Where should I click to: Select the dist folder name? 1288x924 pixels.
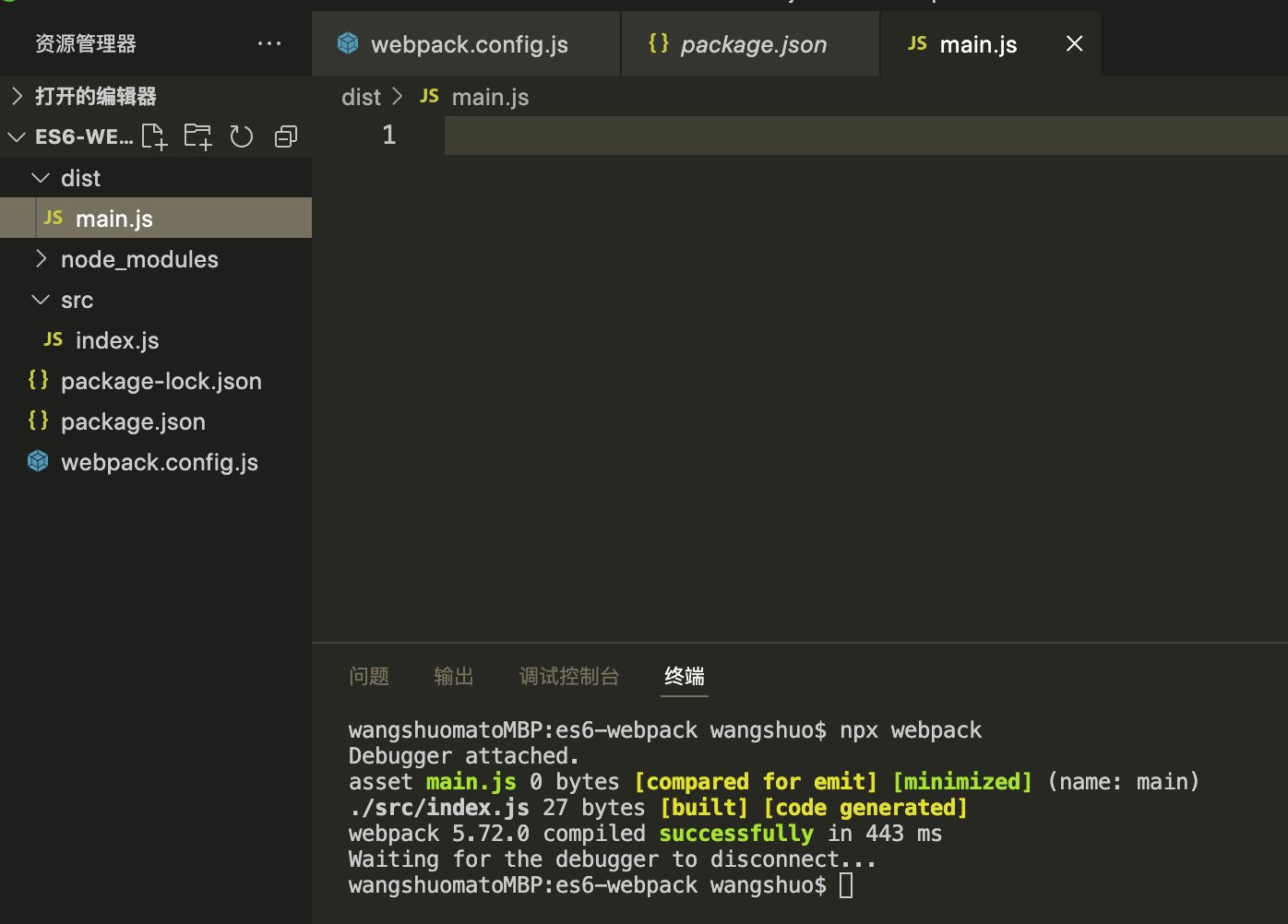(80, 178)
